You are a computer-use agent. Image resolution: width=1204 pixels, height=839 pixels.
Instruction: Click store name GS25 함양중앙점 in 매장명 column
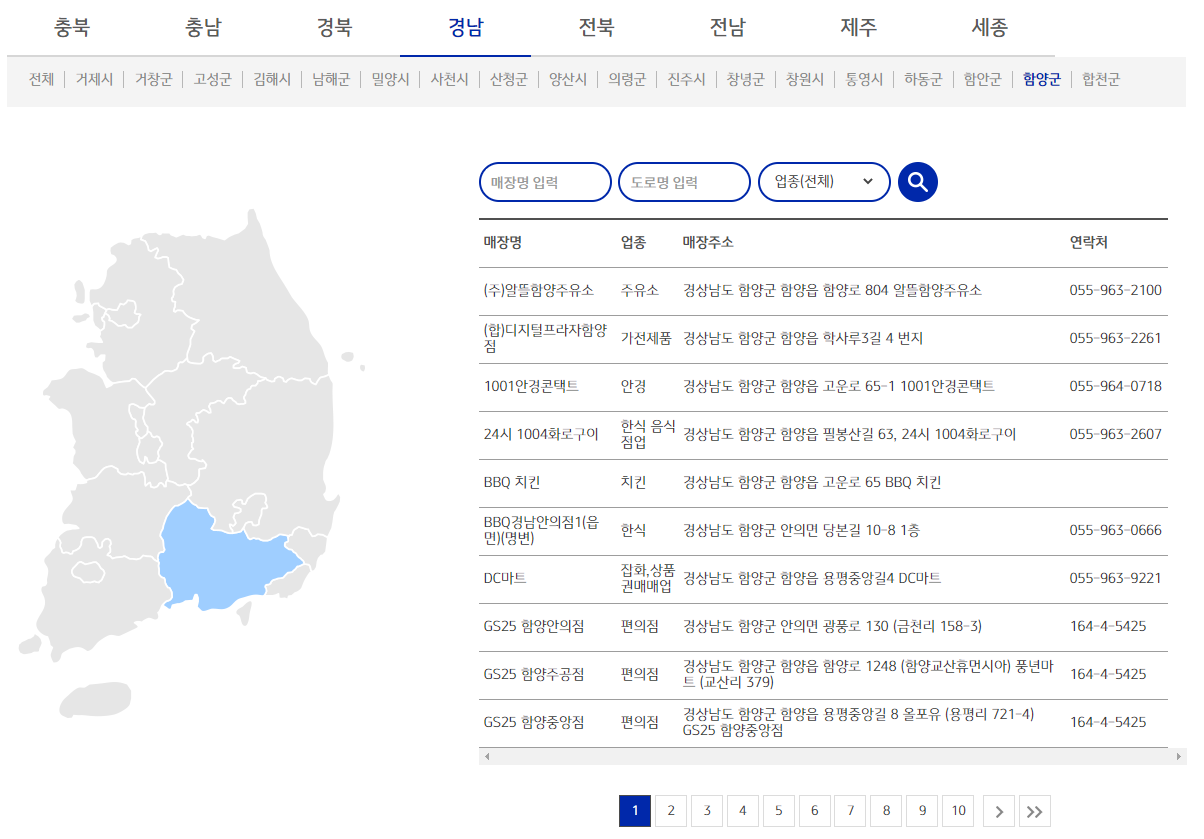pos(534,722)
